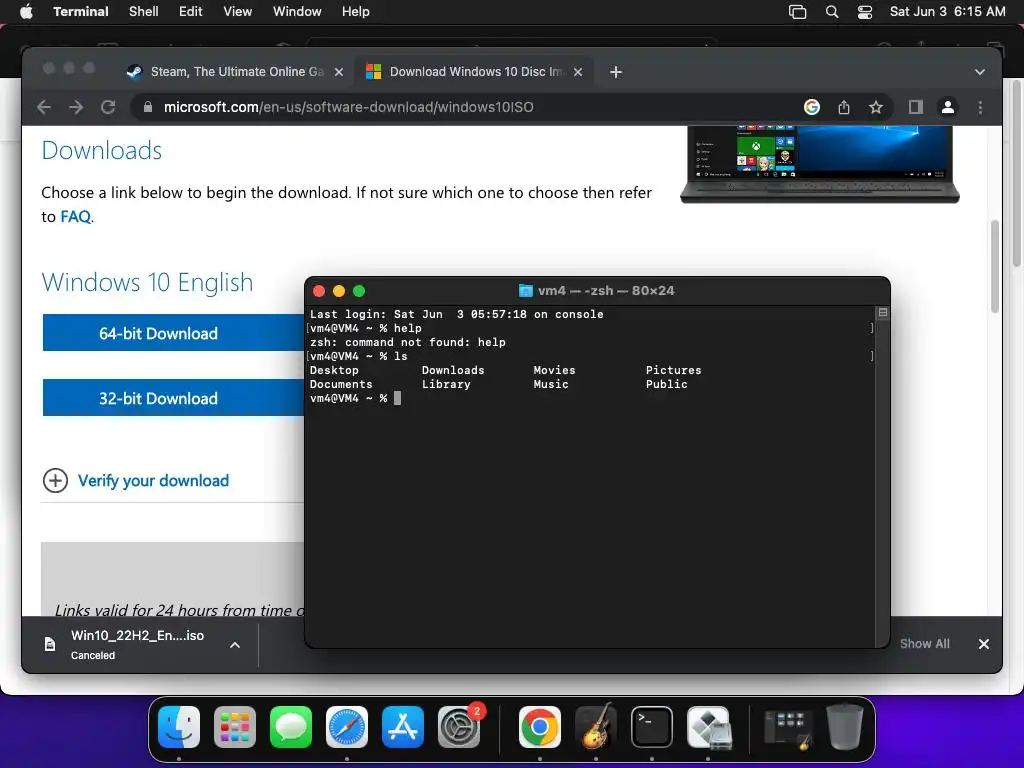Open Stage Manager icon in menu bar
Screen dimensions: 1024x768
click(x=797, y=12)
